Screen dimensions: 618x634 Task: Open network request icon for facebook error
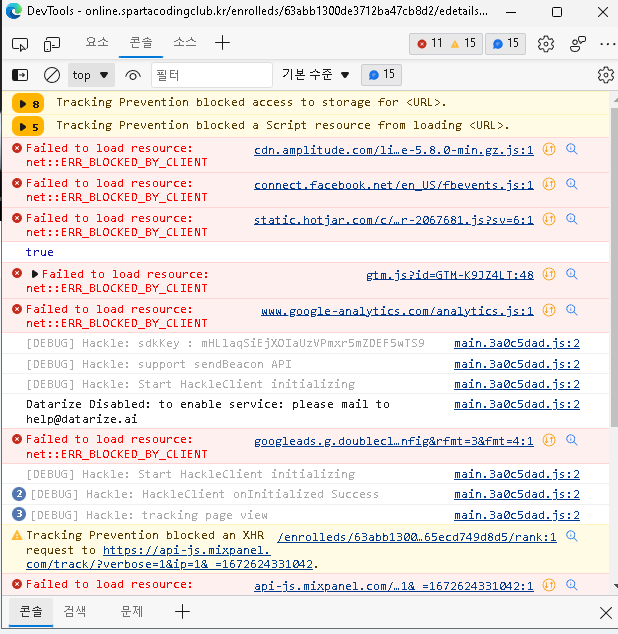click(549, 184)
